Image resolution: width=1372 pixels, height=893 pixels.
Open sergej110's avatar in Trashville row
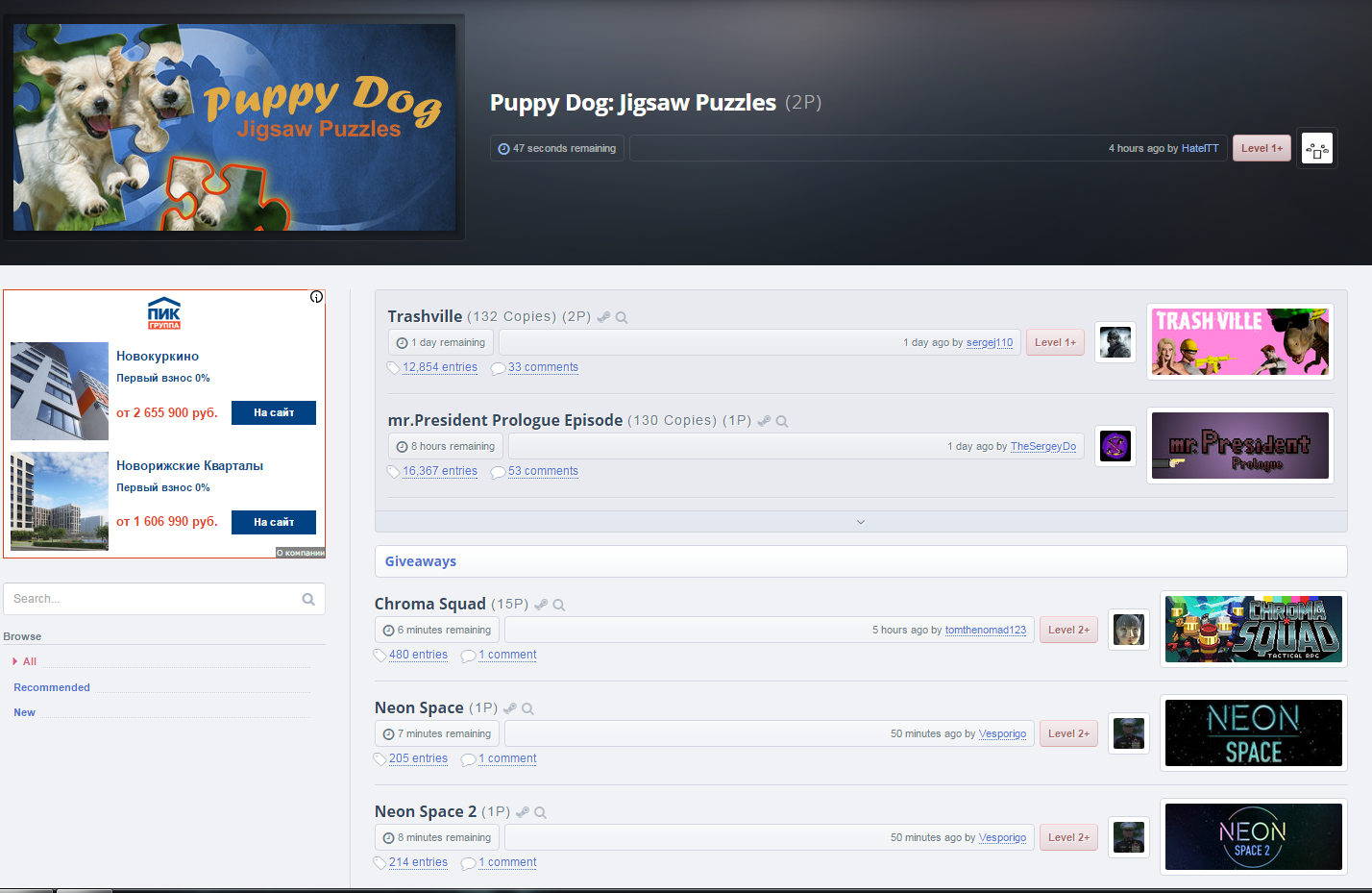click(x=1115, y=342)
